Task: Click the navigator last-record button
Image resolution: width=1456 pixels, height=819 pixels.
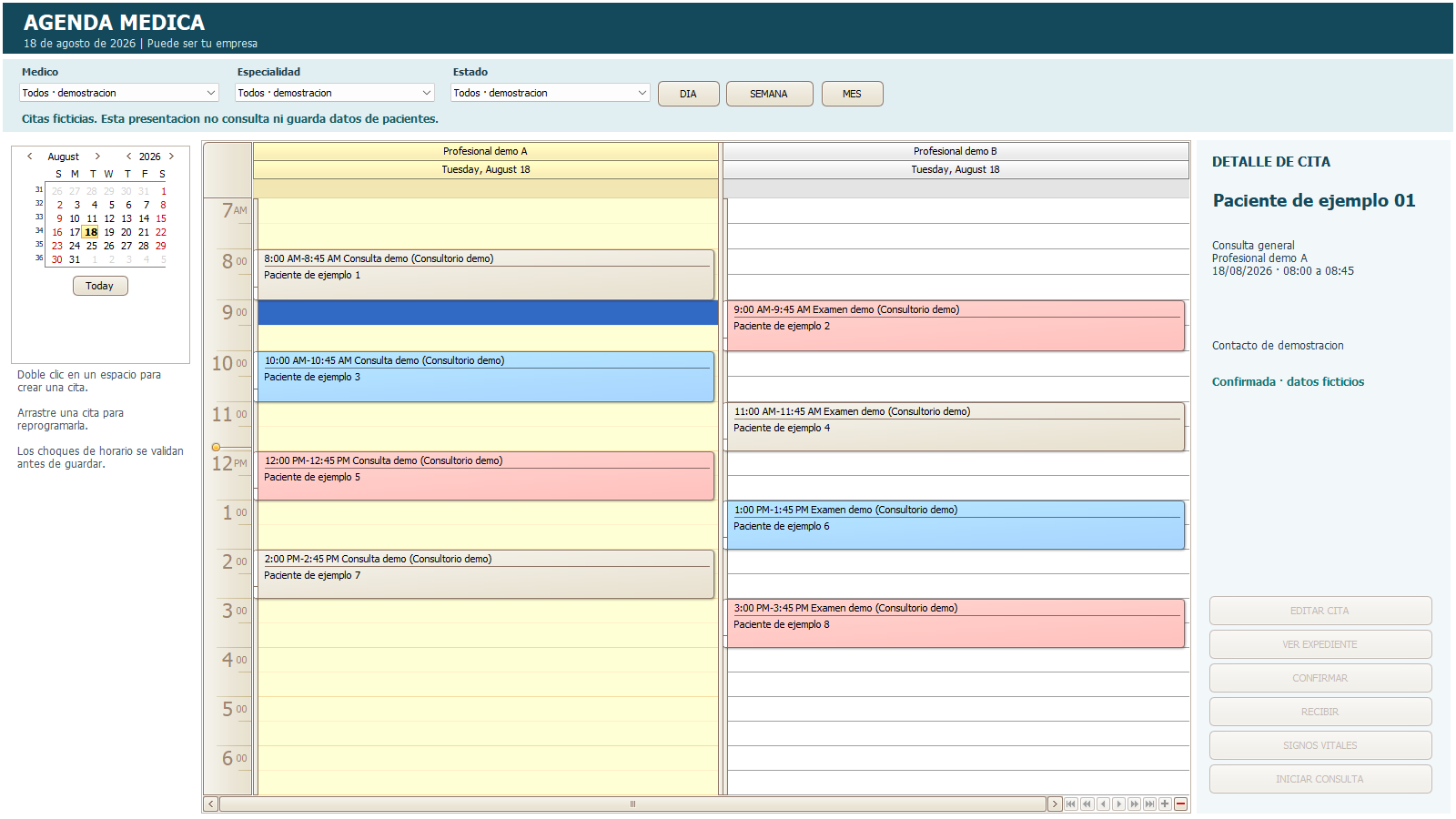Action: (x=1149, y=804)
